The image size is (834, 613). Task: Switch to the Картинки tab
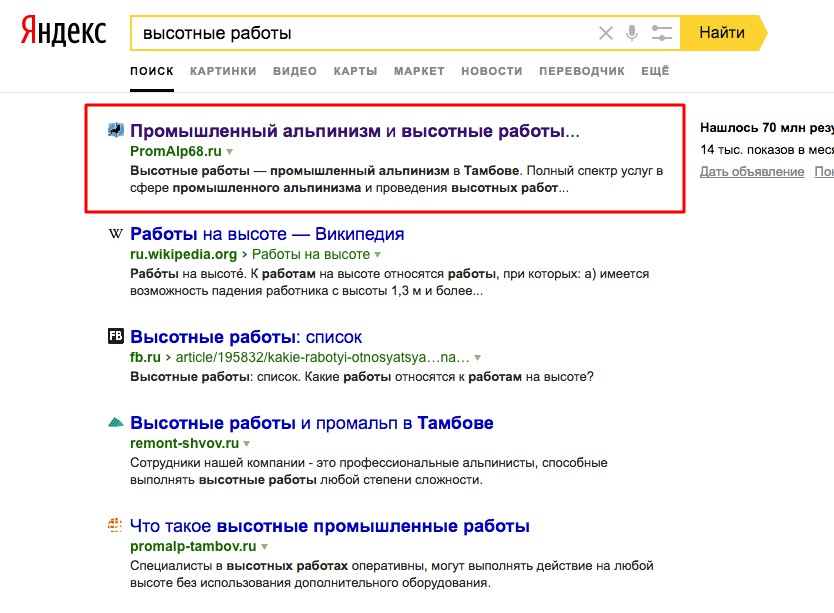point(223,71)
